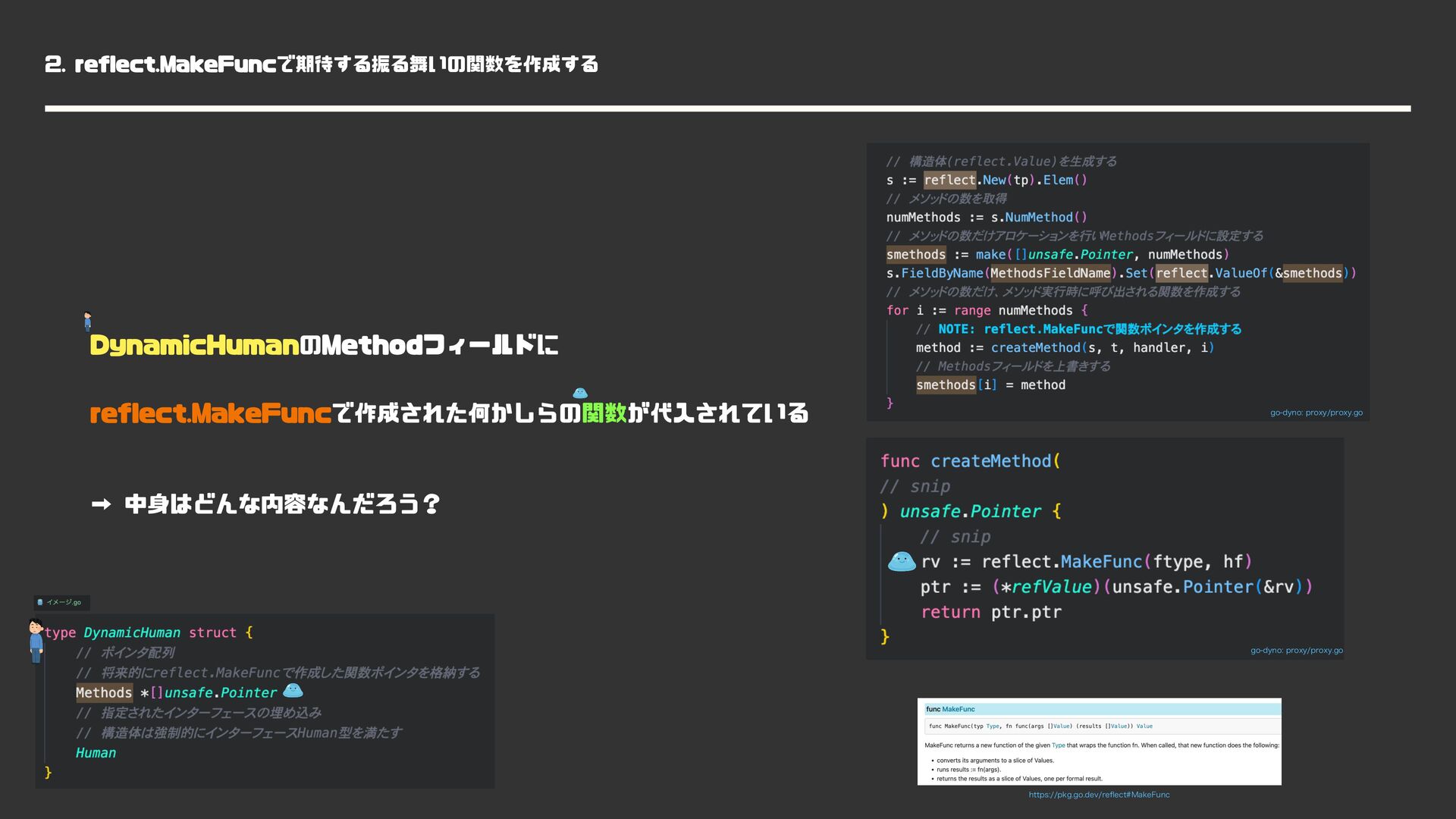Open the pkg.go.dev/reflect#MakeFunc link

coord(1099,795)
